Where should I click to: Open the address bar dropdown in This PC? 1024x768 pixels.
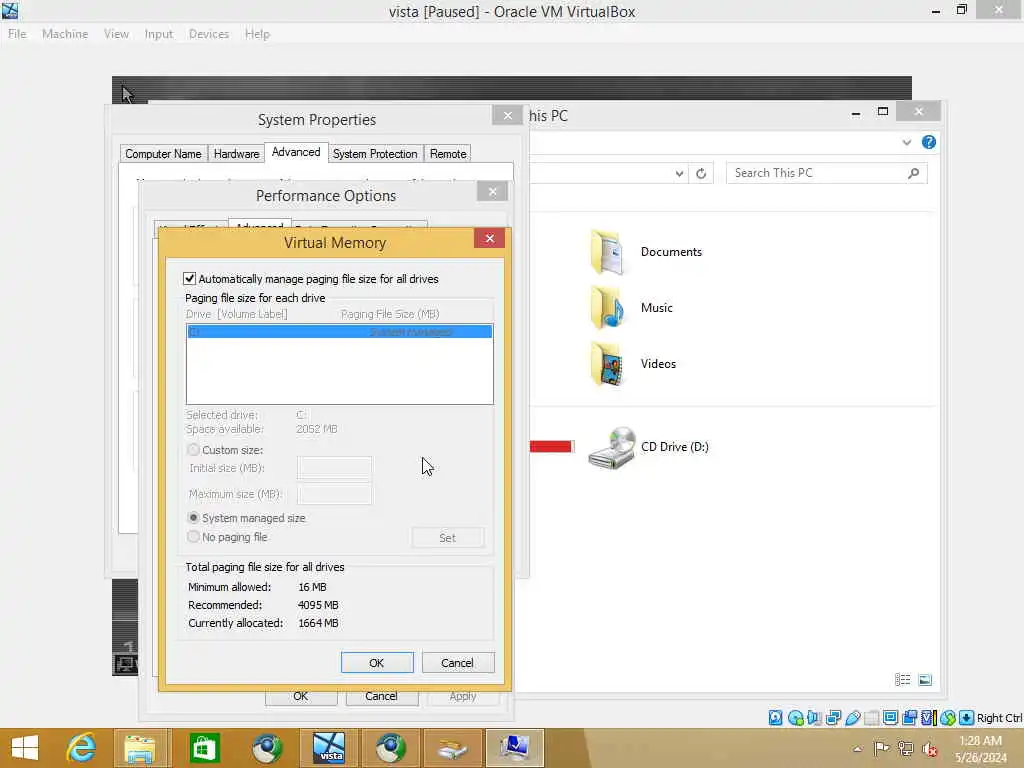pos(679,173)
